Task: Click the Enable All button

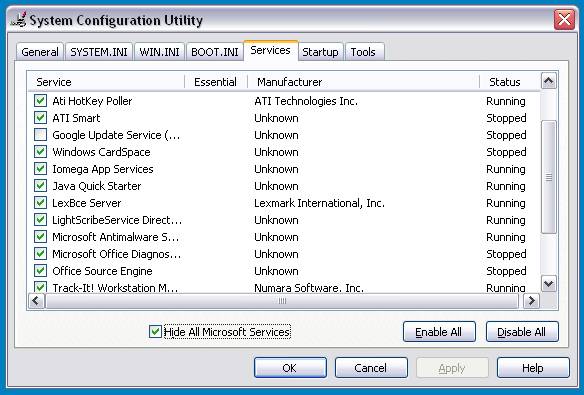Action: (x=439, y=332)
